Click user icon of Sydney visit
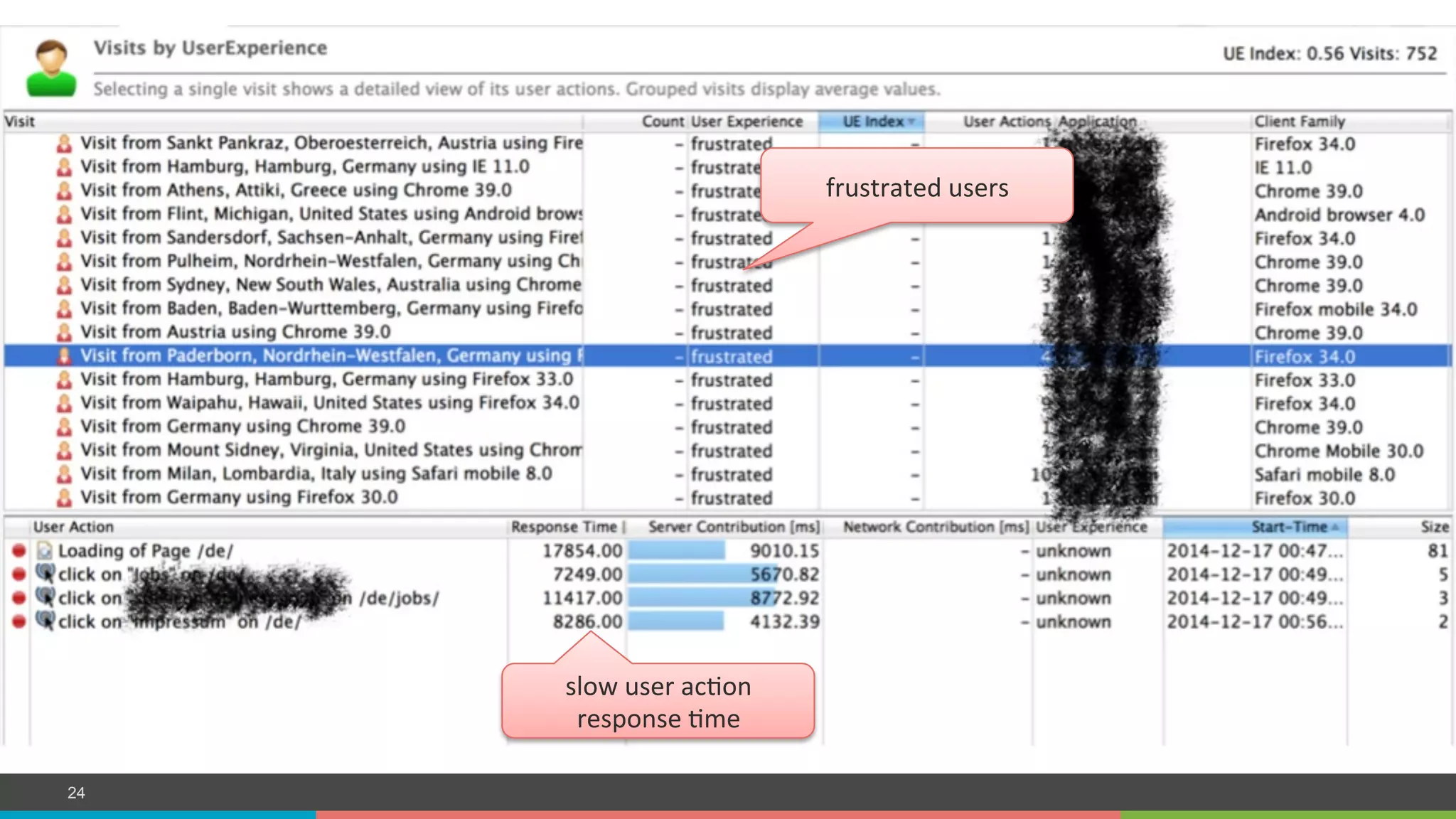The image size is (1456, 819). pos(64,285)
